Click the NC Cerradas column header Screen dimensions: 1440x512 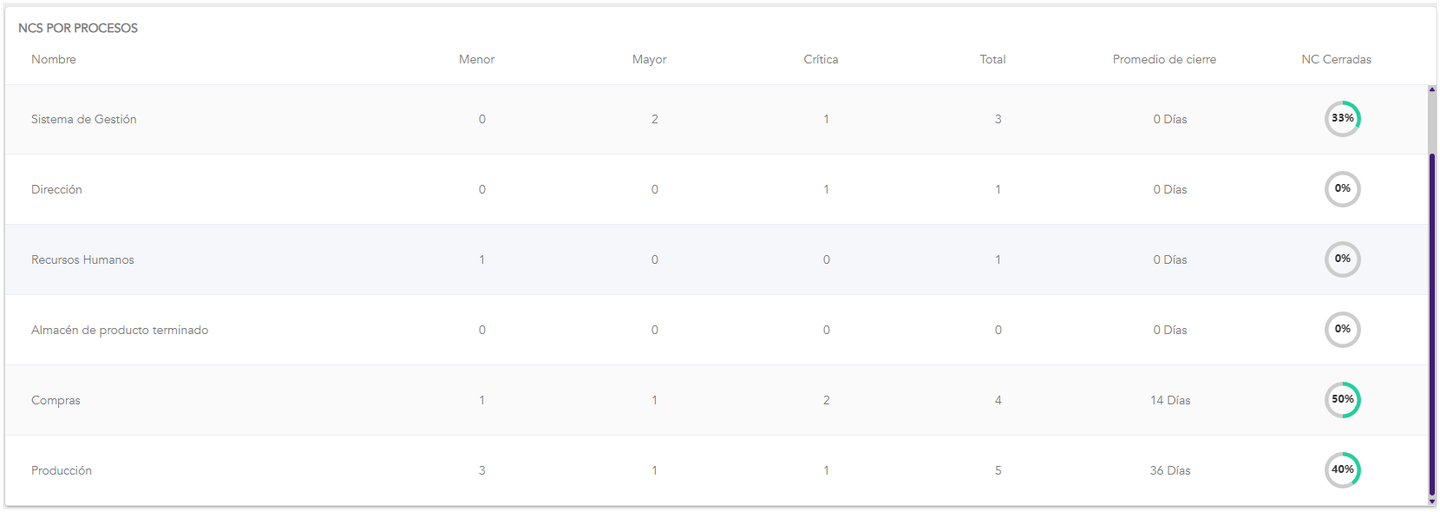point(1336,59)
